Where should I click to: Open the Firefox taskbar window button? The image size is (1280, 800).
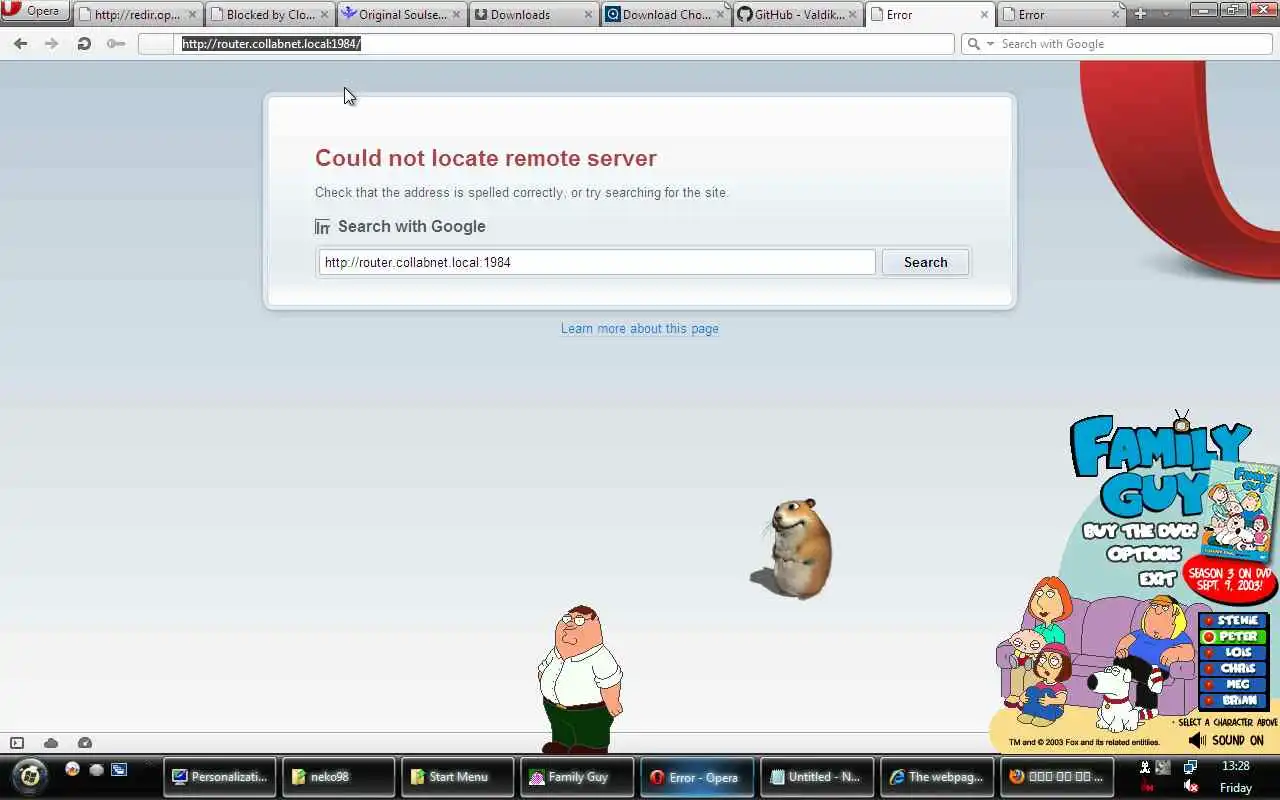1057,777
